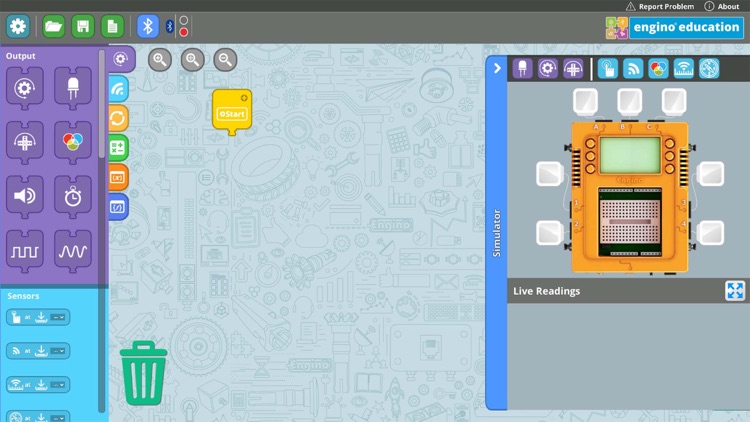Screen dimensions: 750x422
Task: Zoom out the workspace with magnifier minus
Action: click(225, 60)
